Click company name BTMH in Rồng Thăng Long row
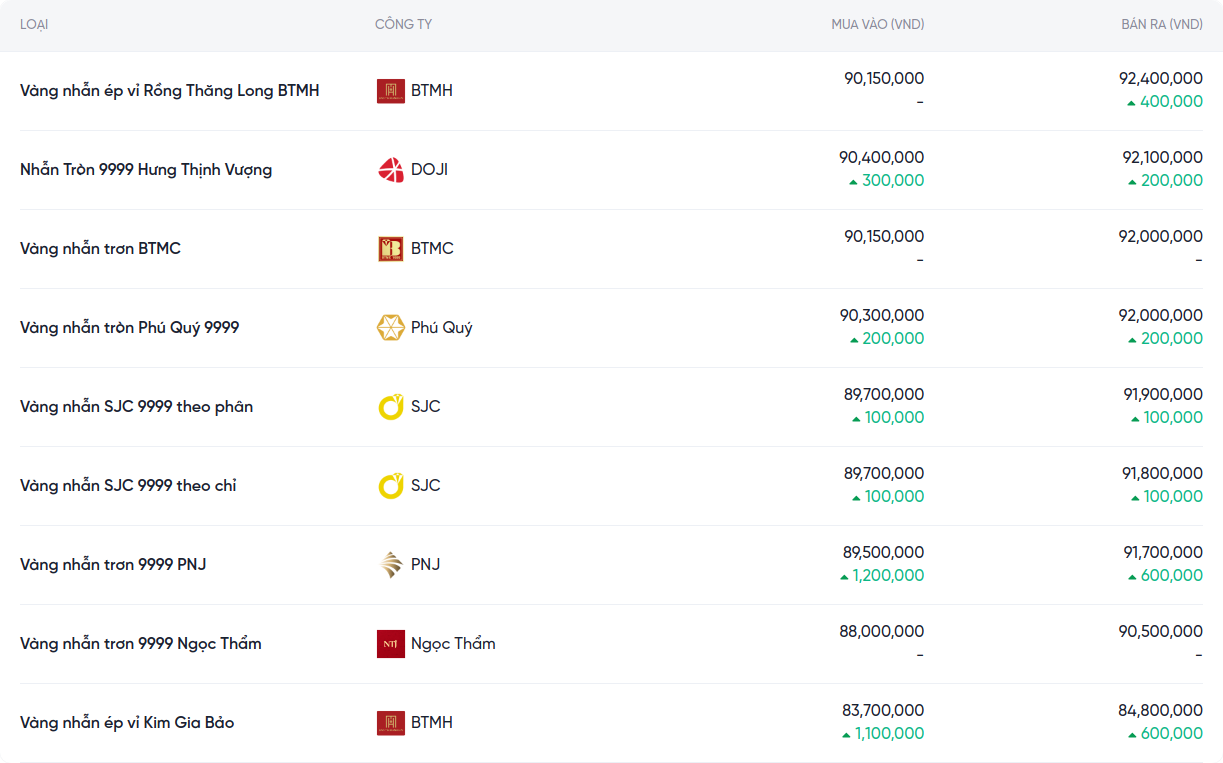 [432, 91]
